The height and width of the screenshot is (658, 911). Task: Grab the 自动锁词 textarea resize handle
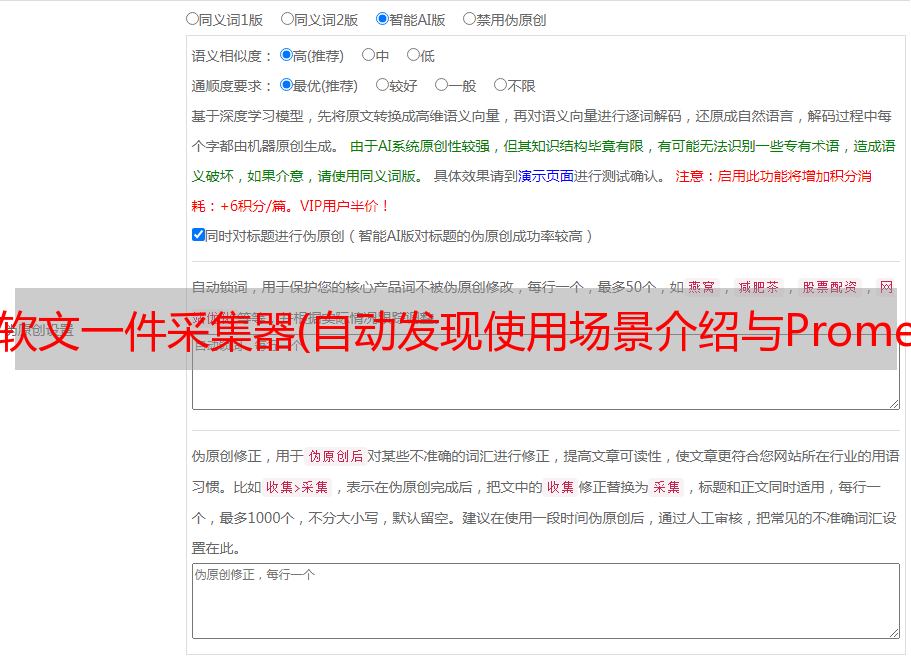coord(894,404)
